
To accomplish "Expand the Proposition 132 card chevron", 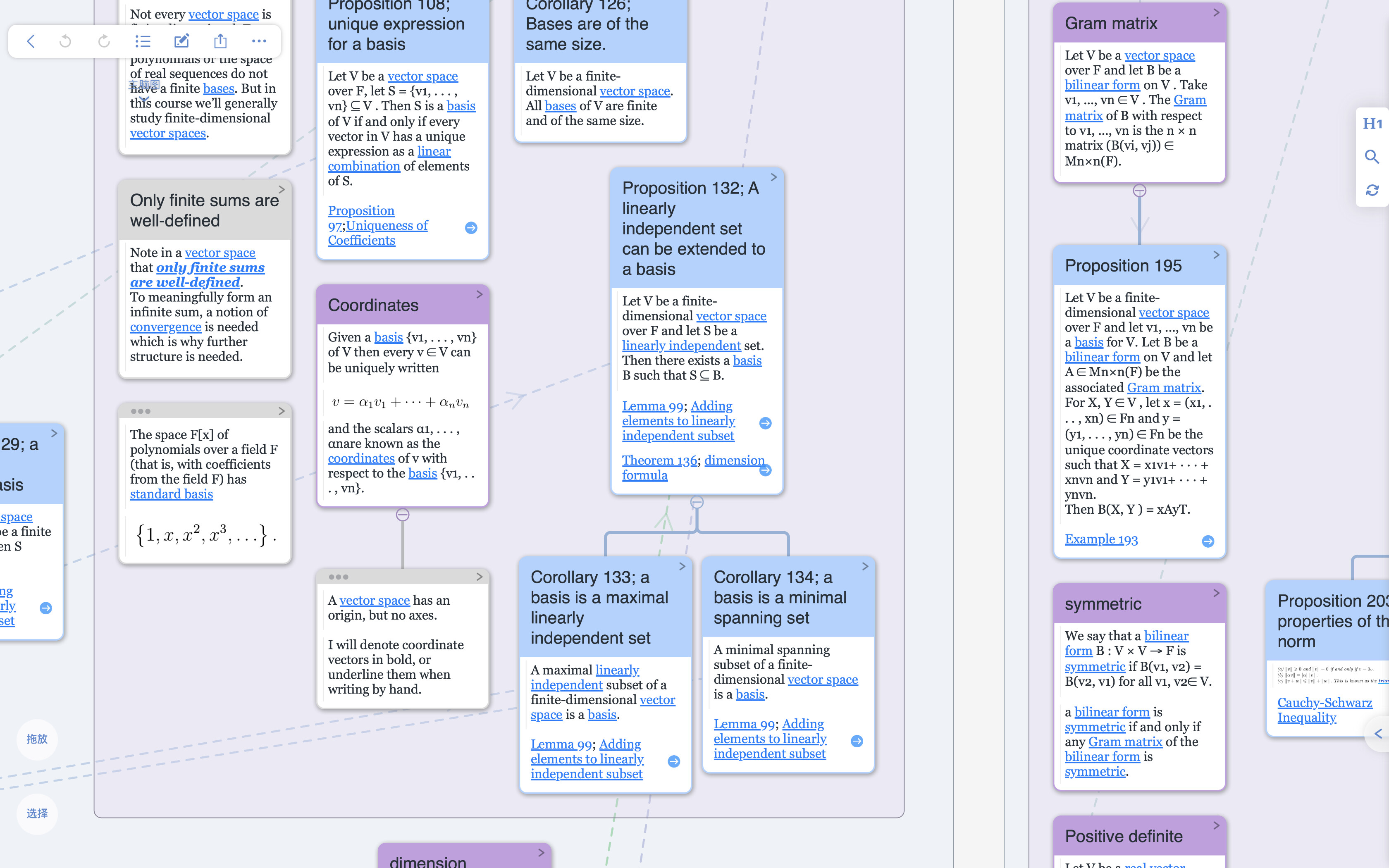I will click(773, 177).
